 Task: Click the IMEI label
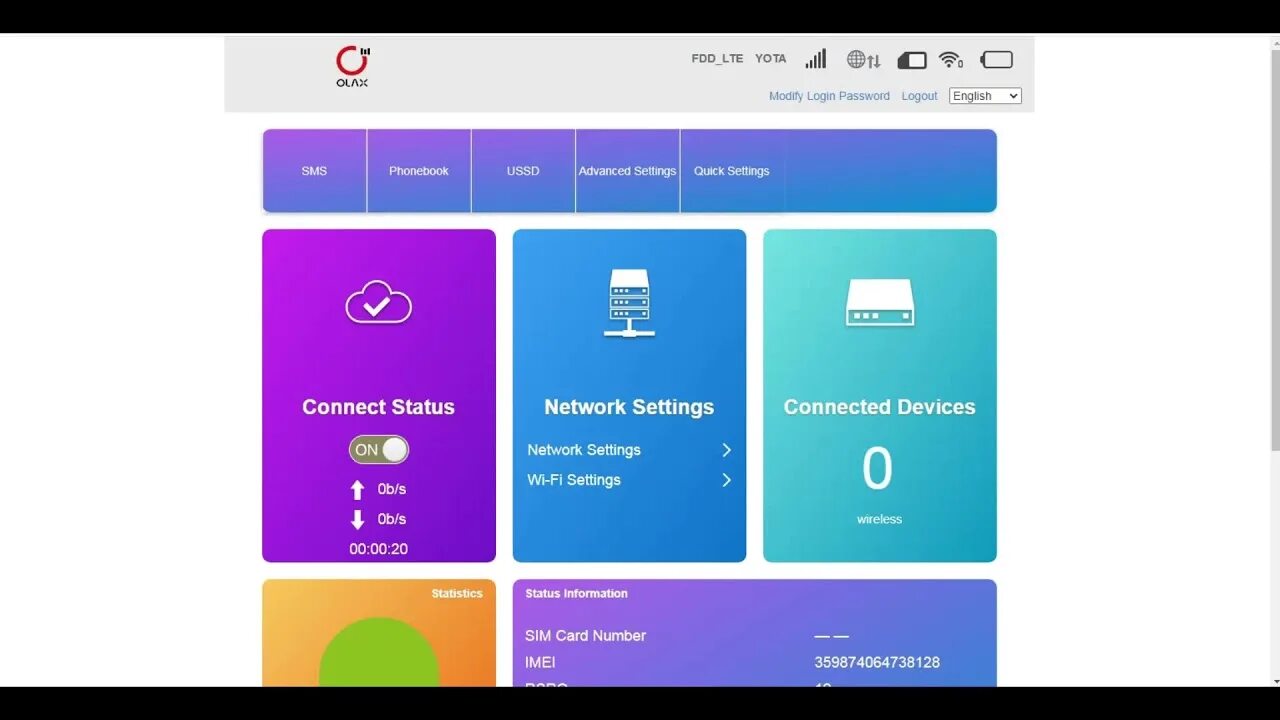pos(540,662)
